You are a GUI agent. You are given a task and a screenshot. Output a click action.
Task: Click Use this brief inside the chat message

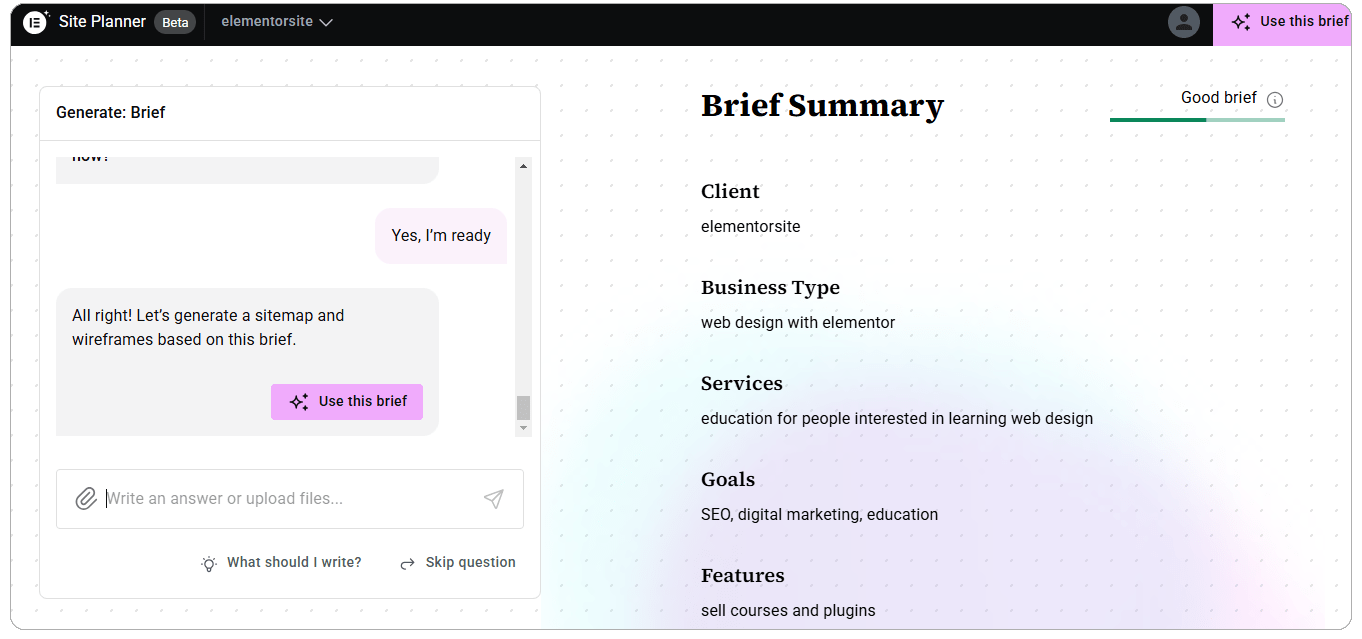[x=347, y=401]
